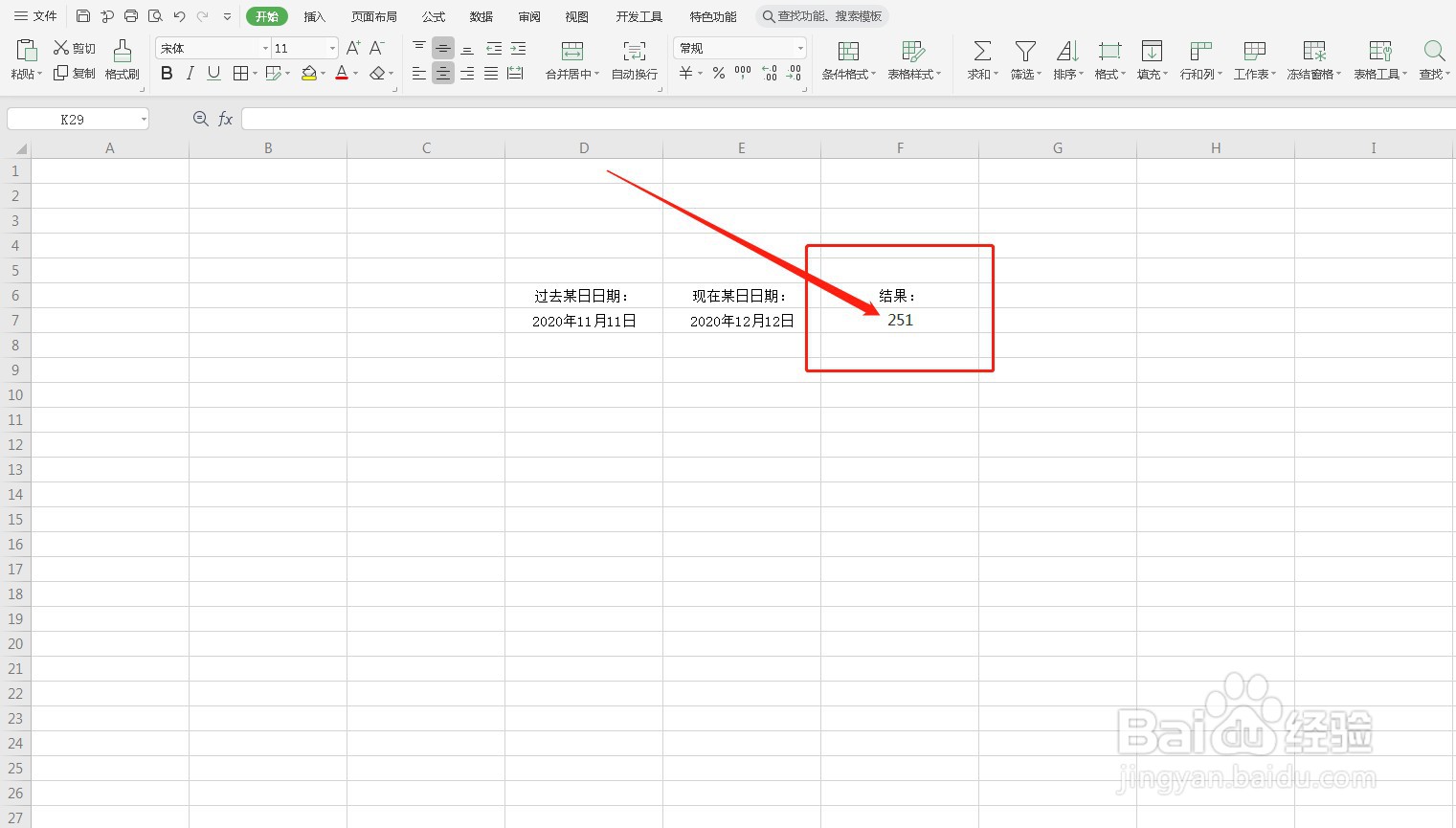Click the Cut (剪切) scissors icon

point(61,48)
